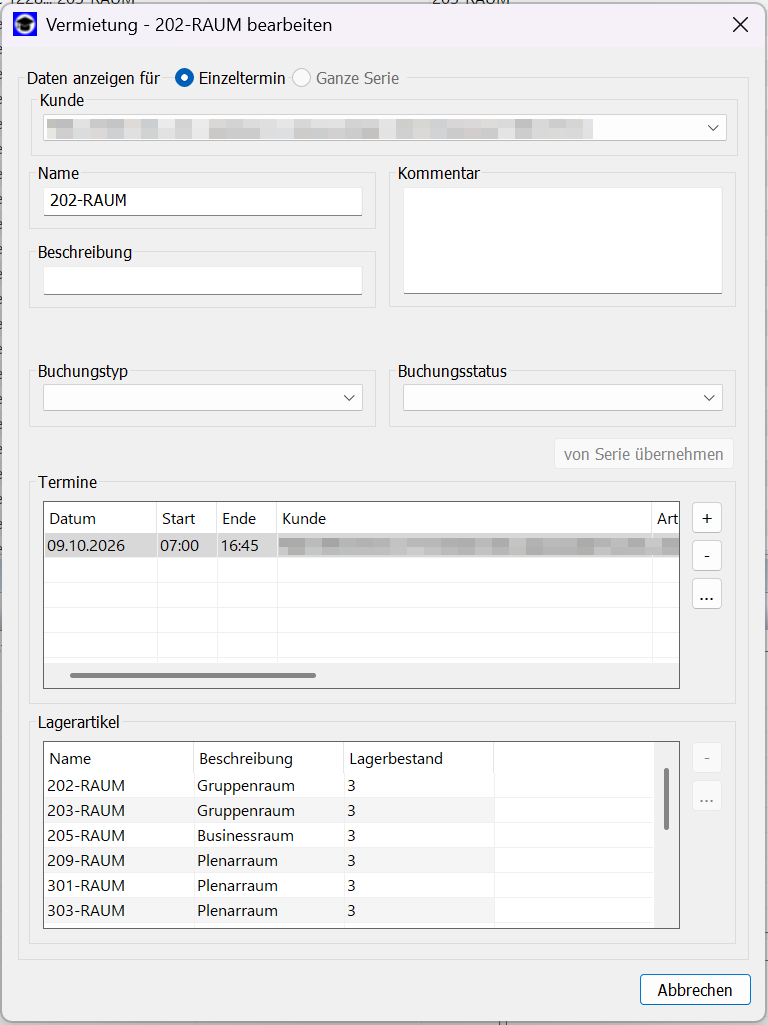Screen dimensions: 768x1025
Task: Select the 301-RAUM row in Lagerartikel
Action: coord(350,886)
